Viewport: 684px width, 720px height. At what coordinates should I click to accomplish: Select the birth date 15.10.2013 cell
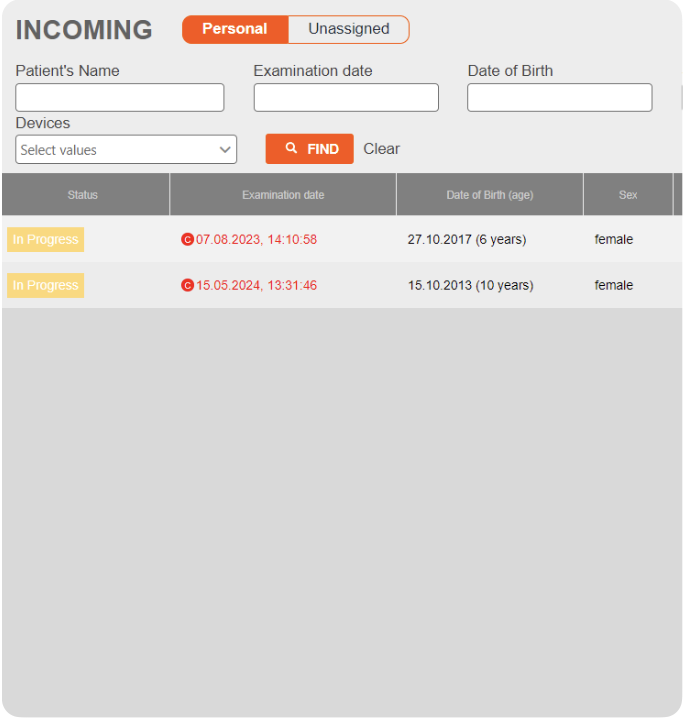pyautogui.click(x=470, y=286)
